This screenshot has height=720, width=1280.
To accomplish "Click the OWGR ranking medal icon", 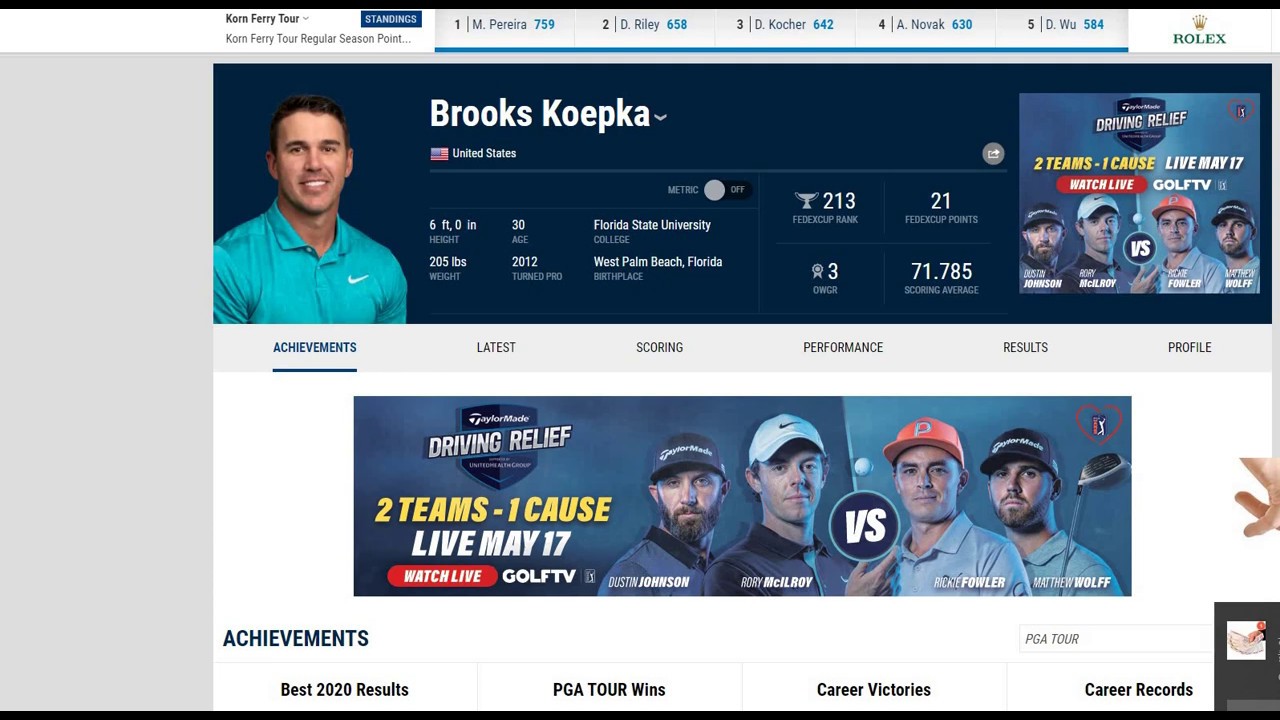I will pos(817,271).
